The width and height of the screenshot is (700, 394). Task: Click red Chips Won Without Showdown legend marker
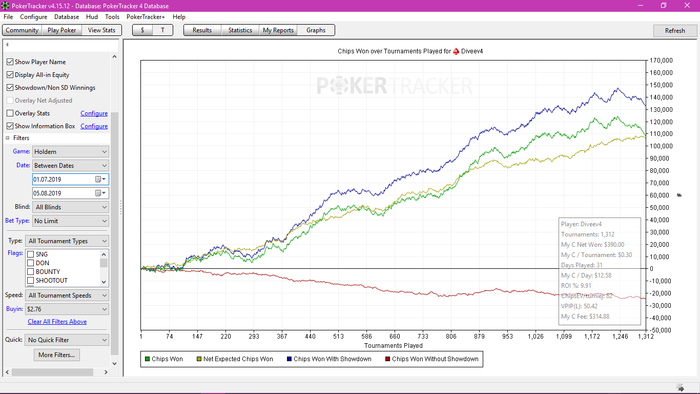pyautogui.click(x=388, y=359)
